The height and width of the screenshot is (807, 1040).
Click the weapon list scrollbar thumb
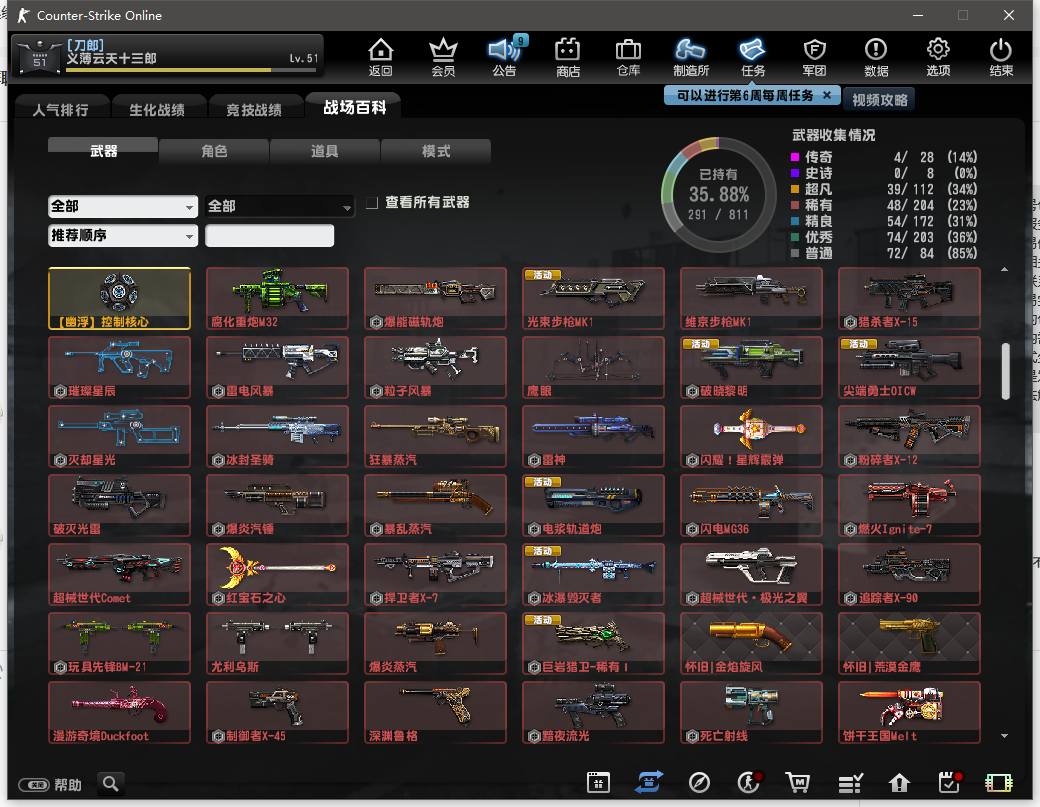(x=1005, y=371)
